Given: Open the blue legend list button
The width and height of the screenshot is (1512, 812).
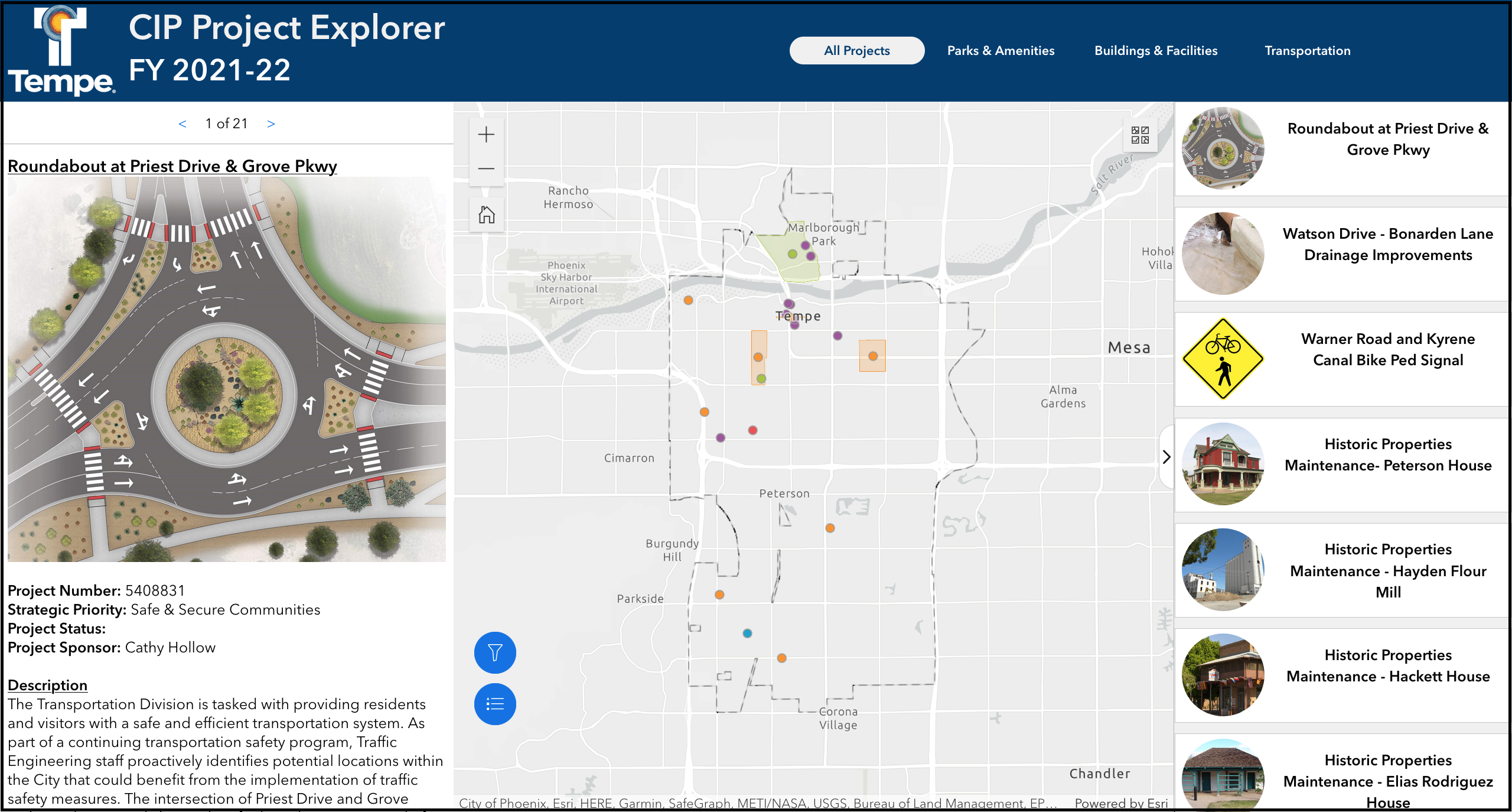Looking at the screenshot, I should click(495, 704).
